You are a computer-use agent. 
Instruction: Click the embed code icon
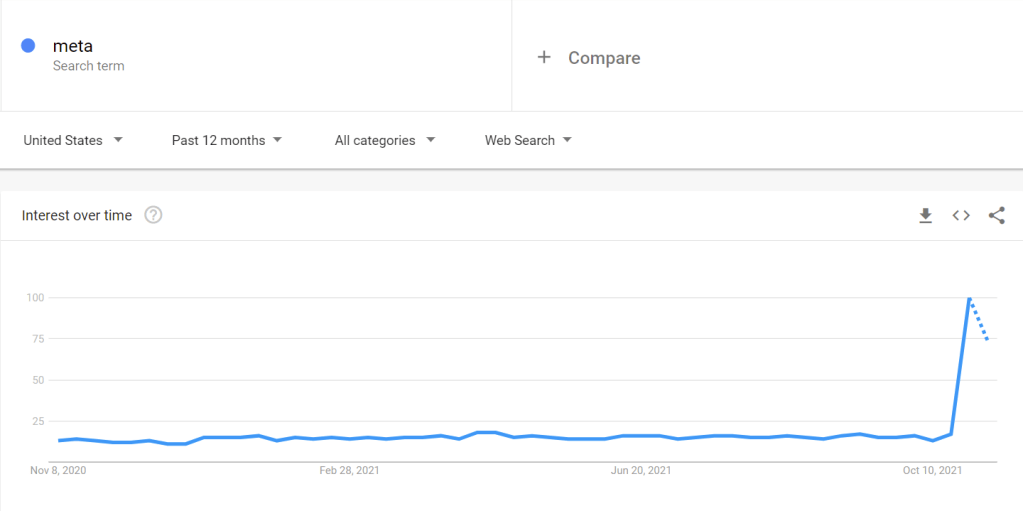[x=961, y=215]
